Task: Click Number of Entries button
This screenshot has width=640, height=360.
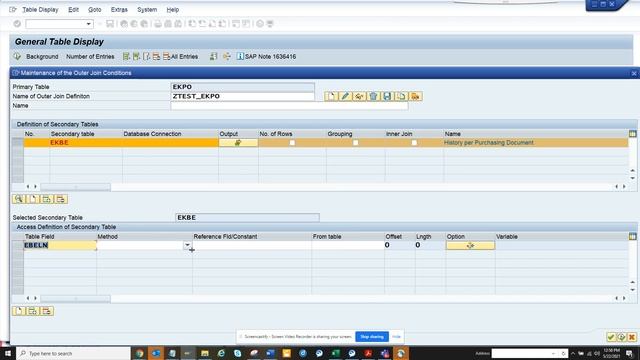Action: click(x=90, y=57)
